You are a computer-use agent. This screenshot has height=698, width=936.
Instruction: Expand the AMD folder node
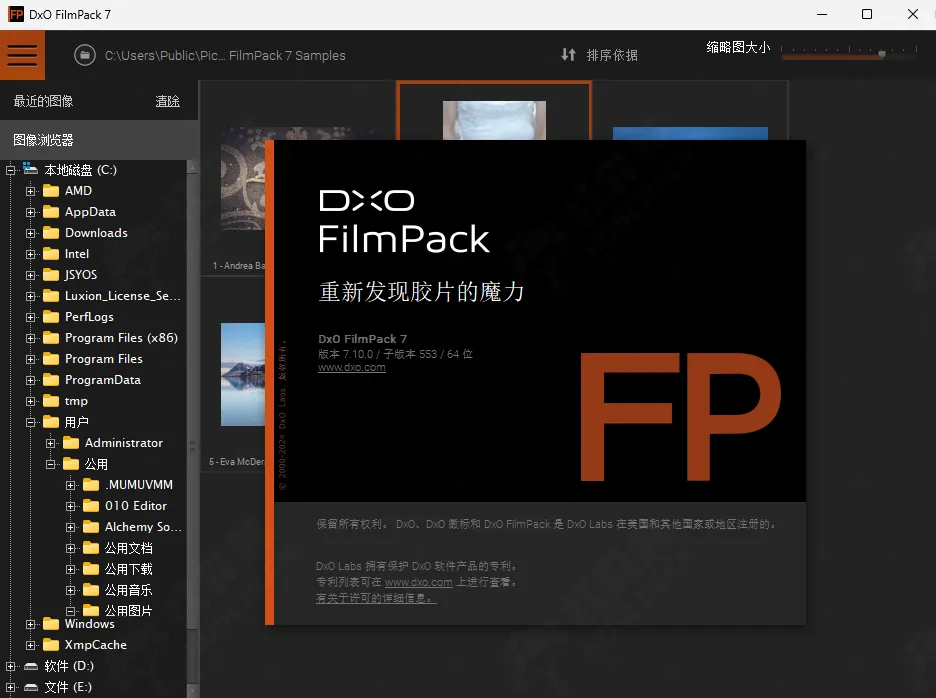[30, 192]
